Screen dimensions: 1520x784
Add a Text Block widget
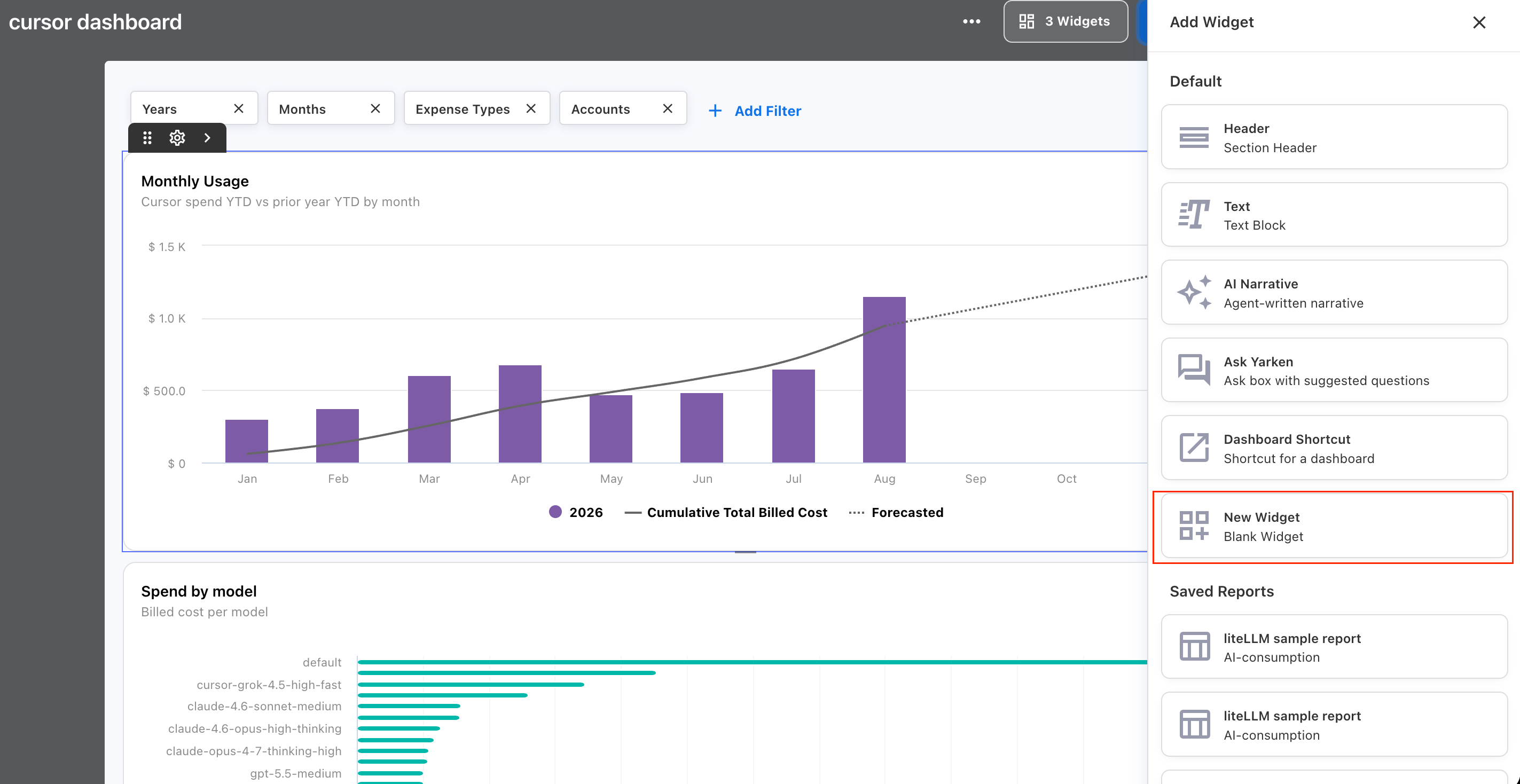click(1334, 215)
